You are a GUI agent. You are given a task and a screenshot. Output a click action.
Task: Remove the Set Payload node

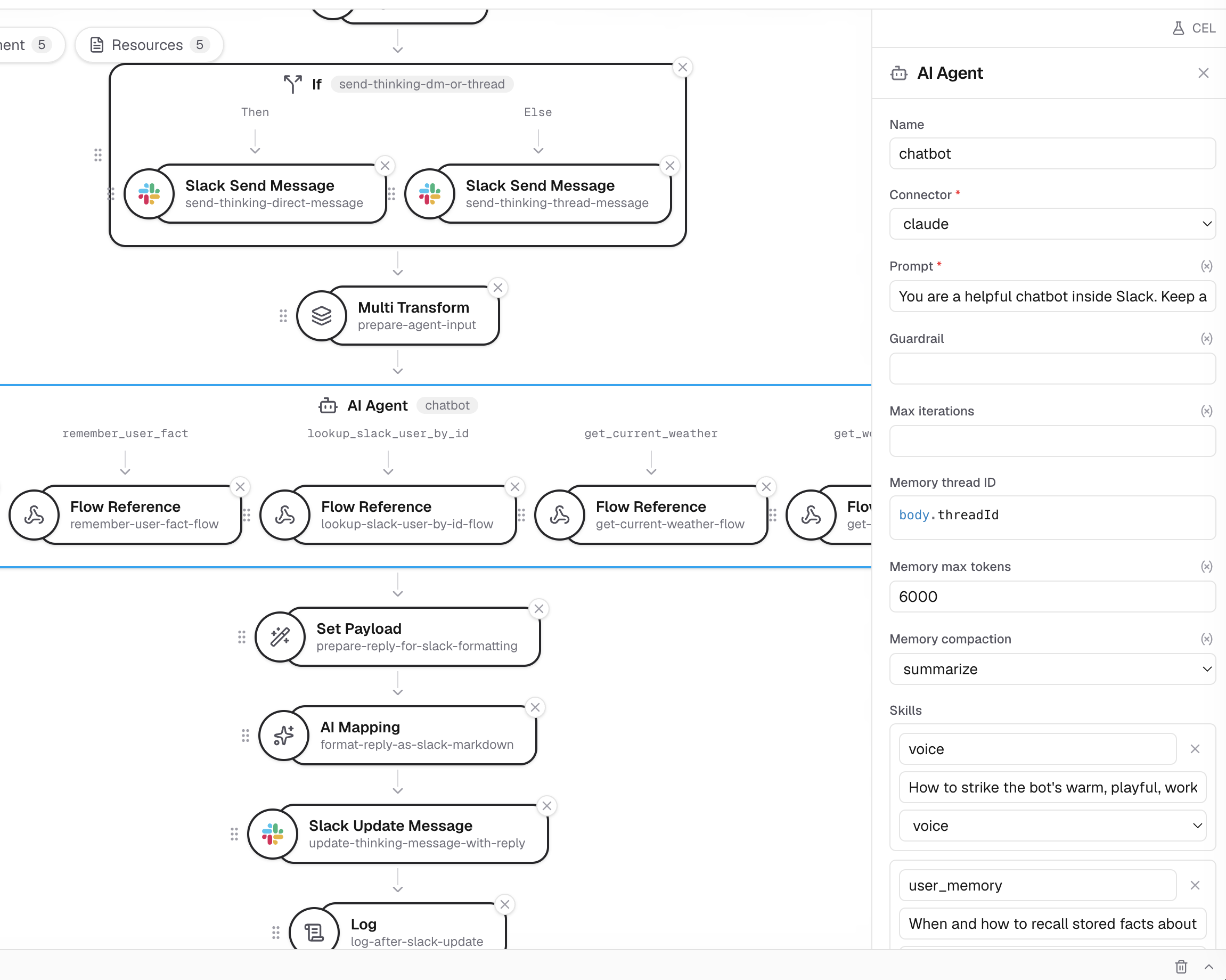(x=538, y=609)
